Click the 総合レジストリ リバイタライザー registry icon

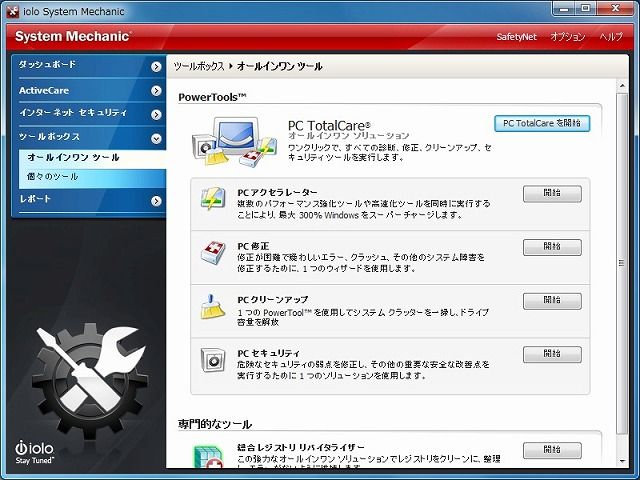coord(209,457)
